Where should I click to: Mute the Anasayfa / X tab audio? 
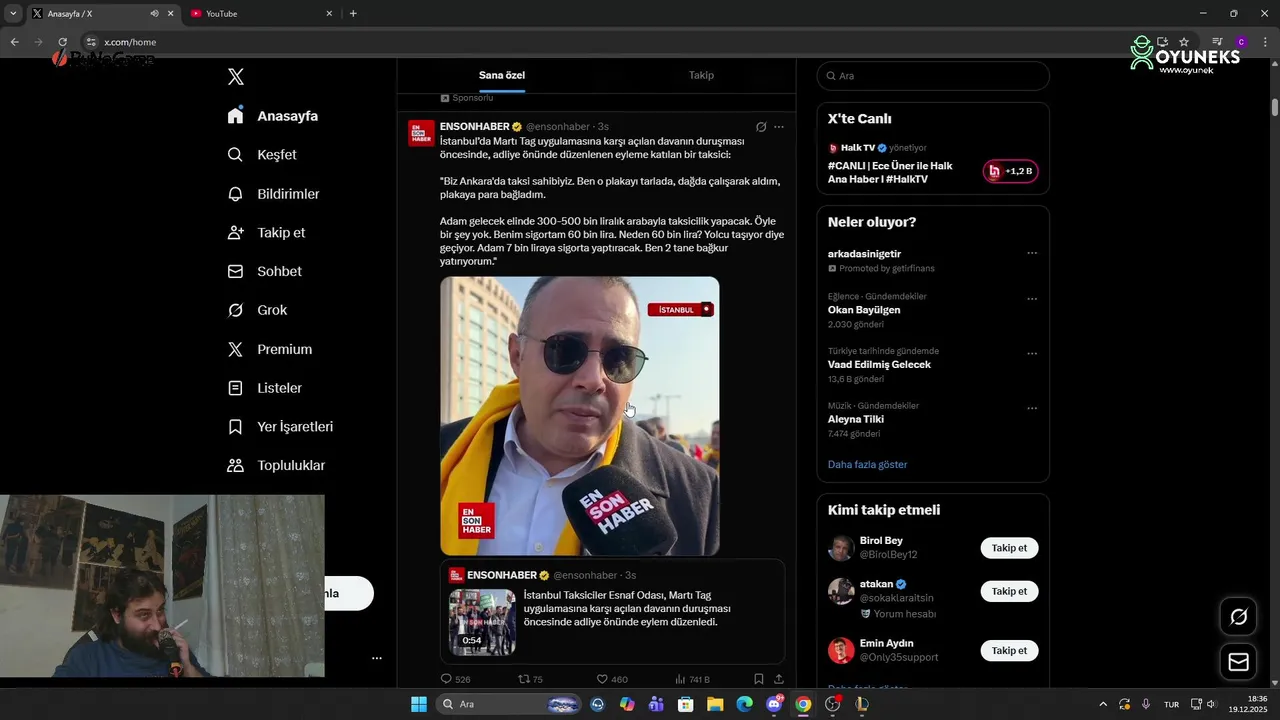[x=154, y=14]
